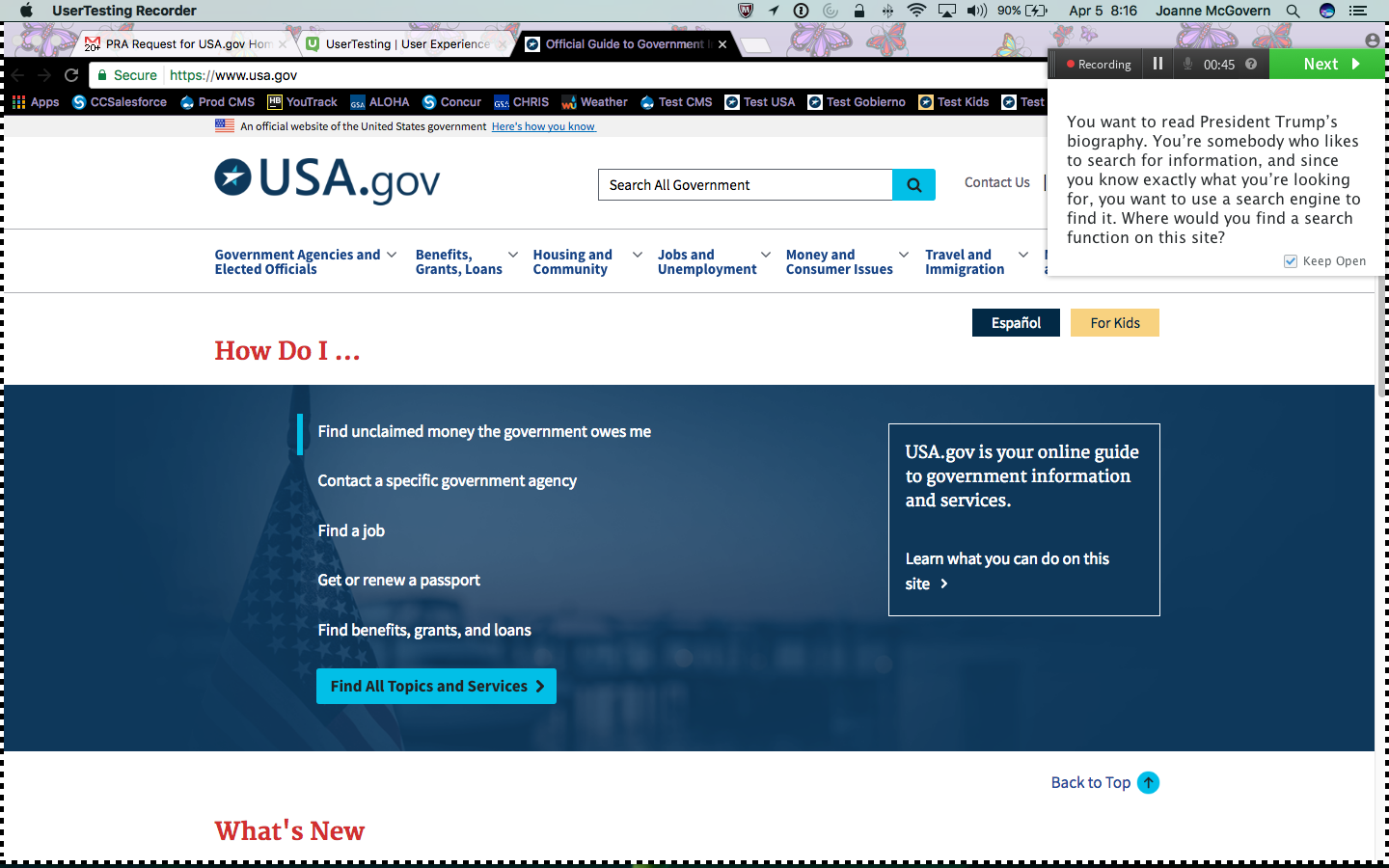The width and height of the screenshot is (1389, 868).
Task: Click the Español button
Action: (1016, 322)
